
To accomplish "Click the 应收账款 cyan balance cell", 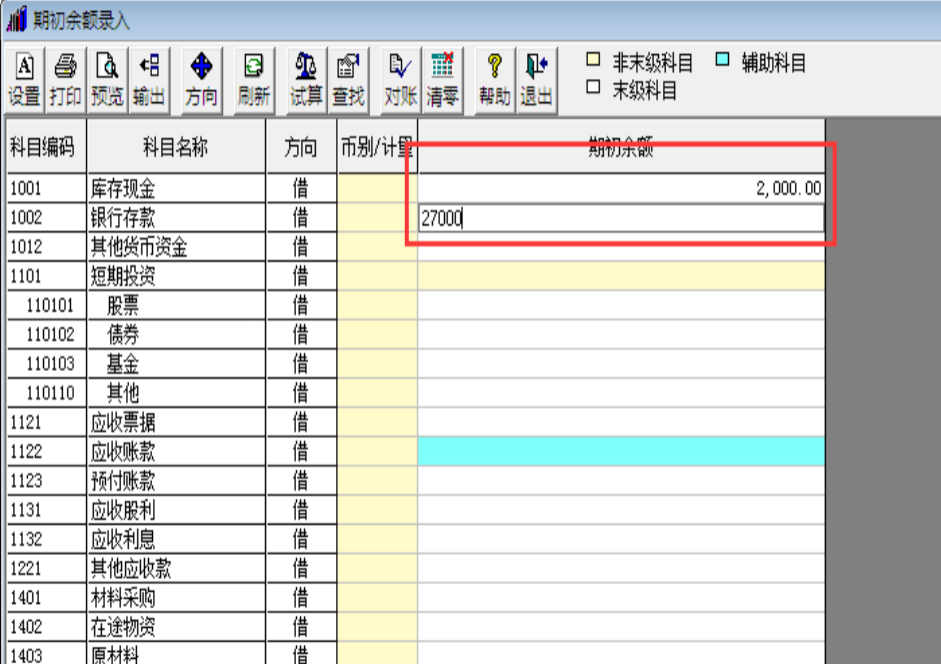I will point(621,451).
